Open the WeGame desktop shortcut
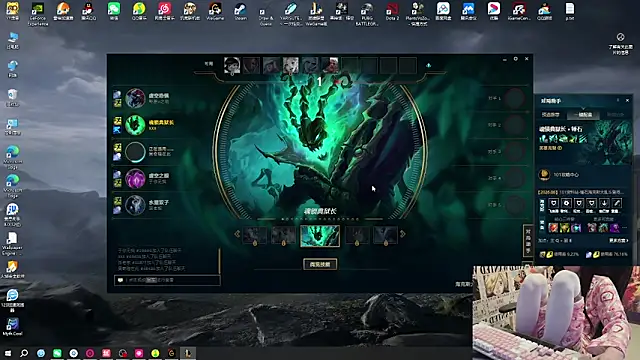This screenshot has height=360, width=640. coord(215,11)
